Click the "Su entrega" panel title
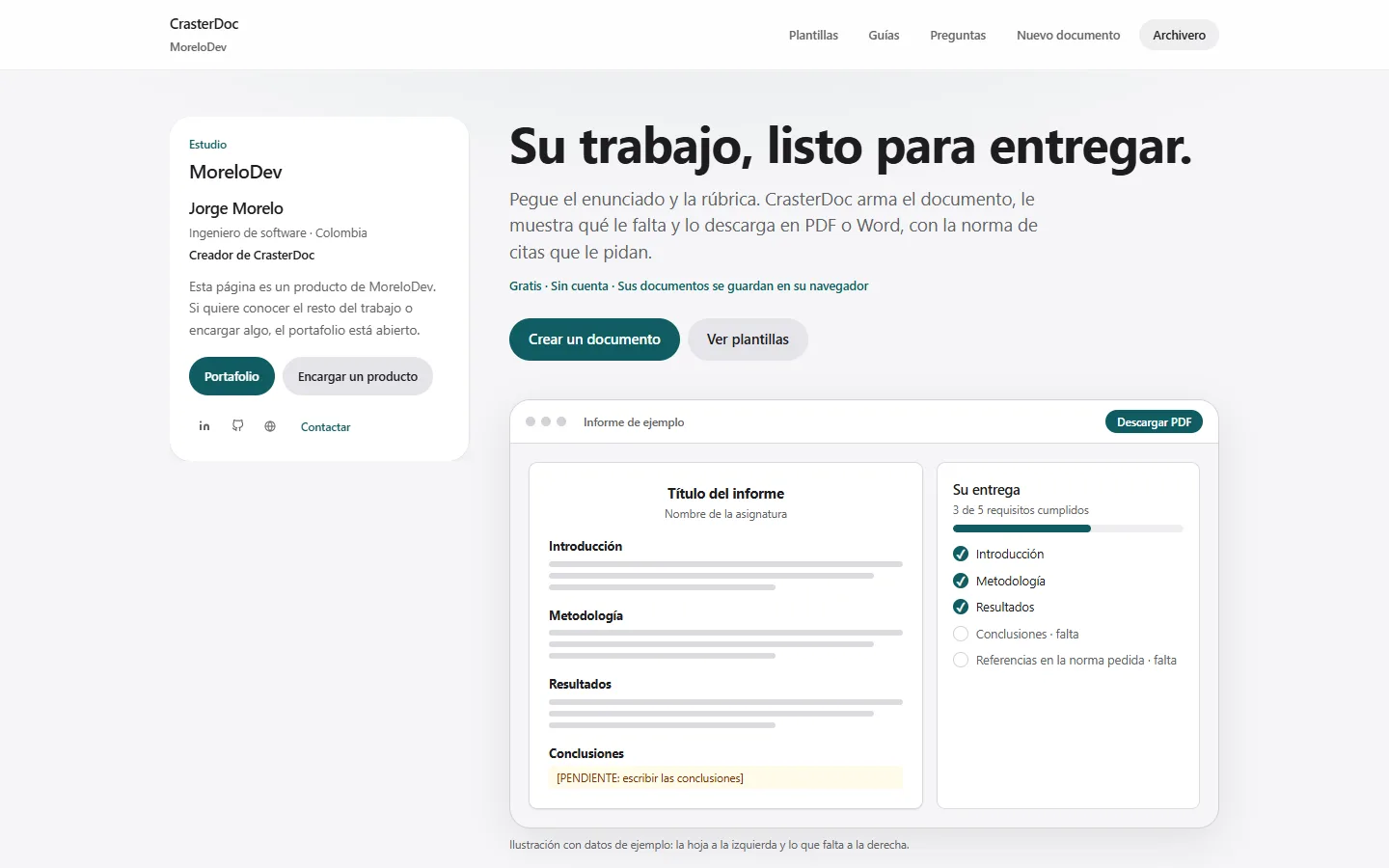Image resolution: width=1389 pixels, height=868 pixels. coord(986,490)
